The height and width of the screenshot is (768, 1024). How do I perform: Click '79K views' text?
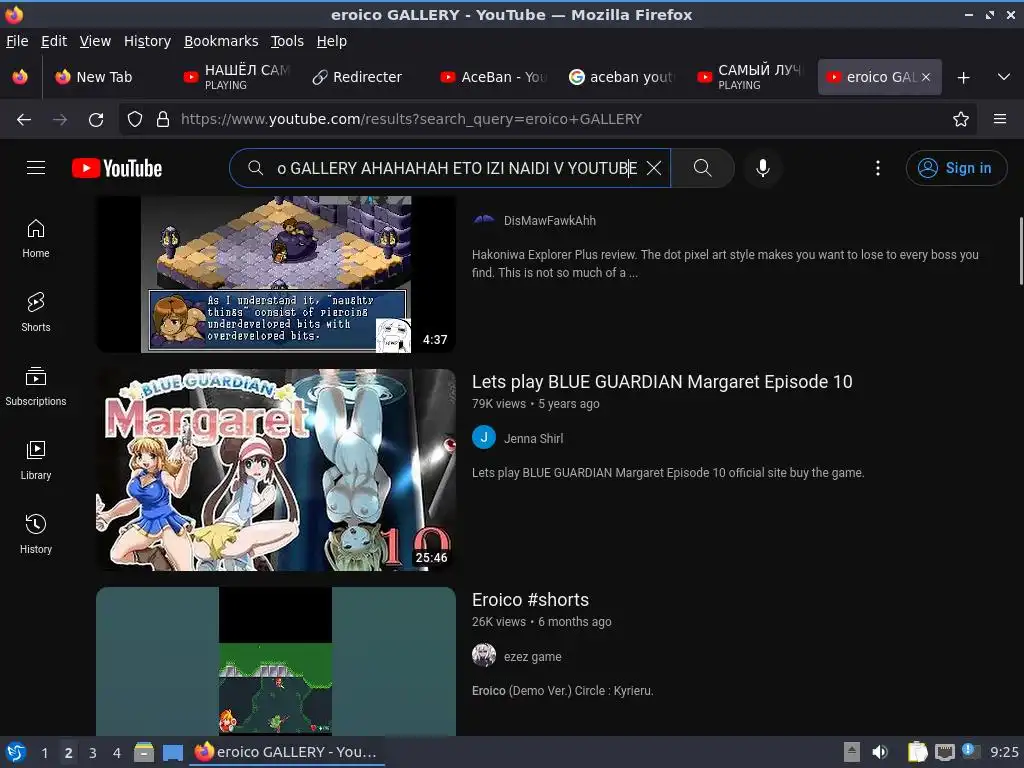499,404
